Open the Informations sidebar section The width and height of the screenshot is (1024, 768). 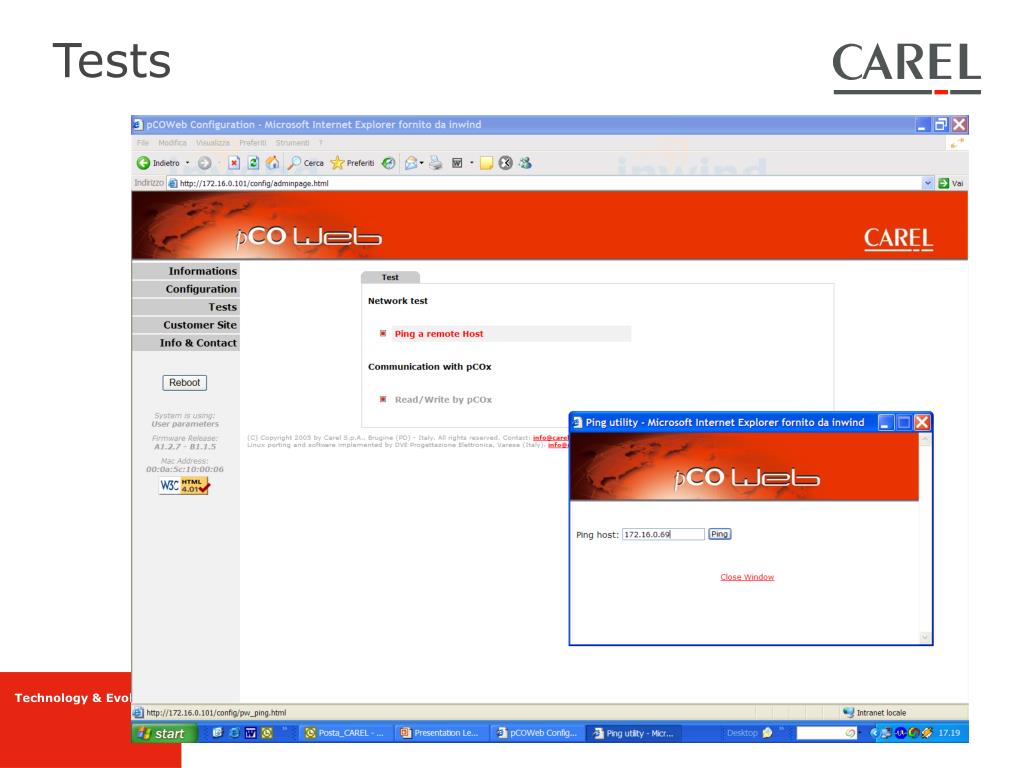[x=186, y=271]
